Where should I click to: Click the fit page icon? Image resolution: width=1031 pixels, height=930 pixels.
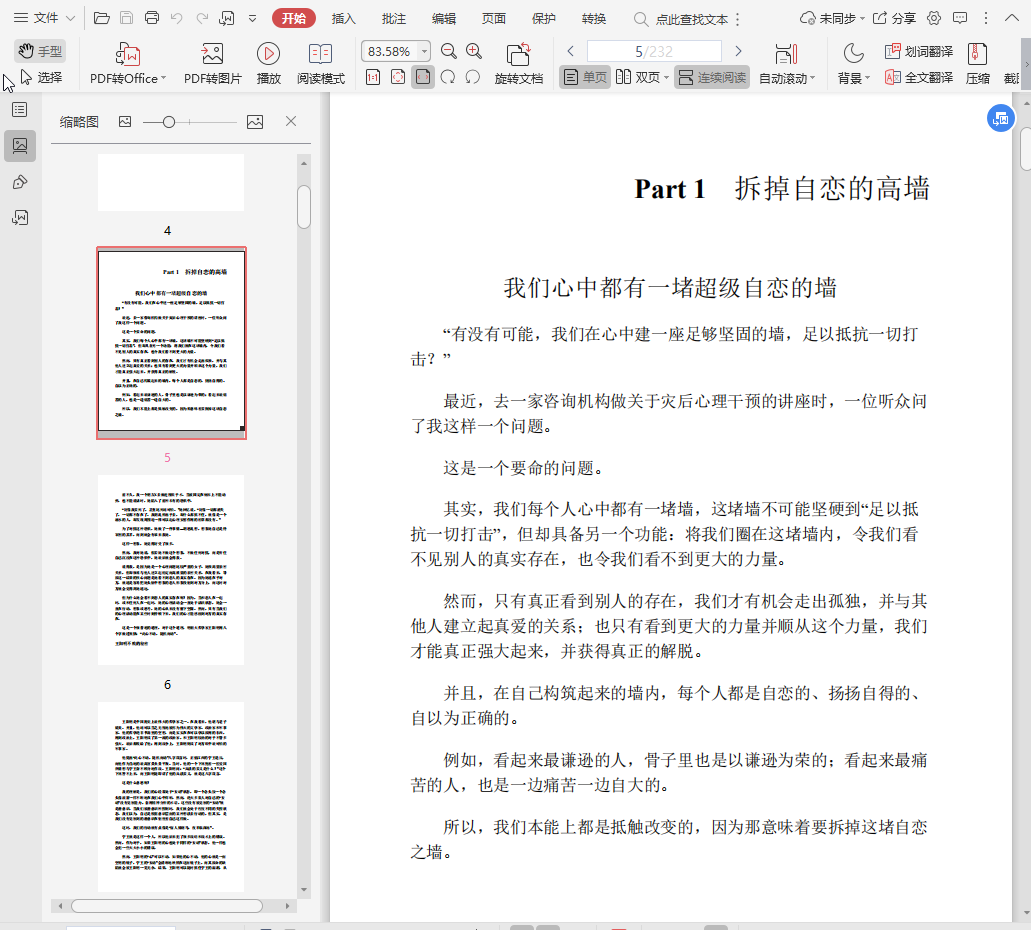(398, 77)
